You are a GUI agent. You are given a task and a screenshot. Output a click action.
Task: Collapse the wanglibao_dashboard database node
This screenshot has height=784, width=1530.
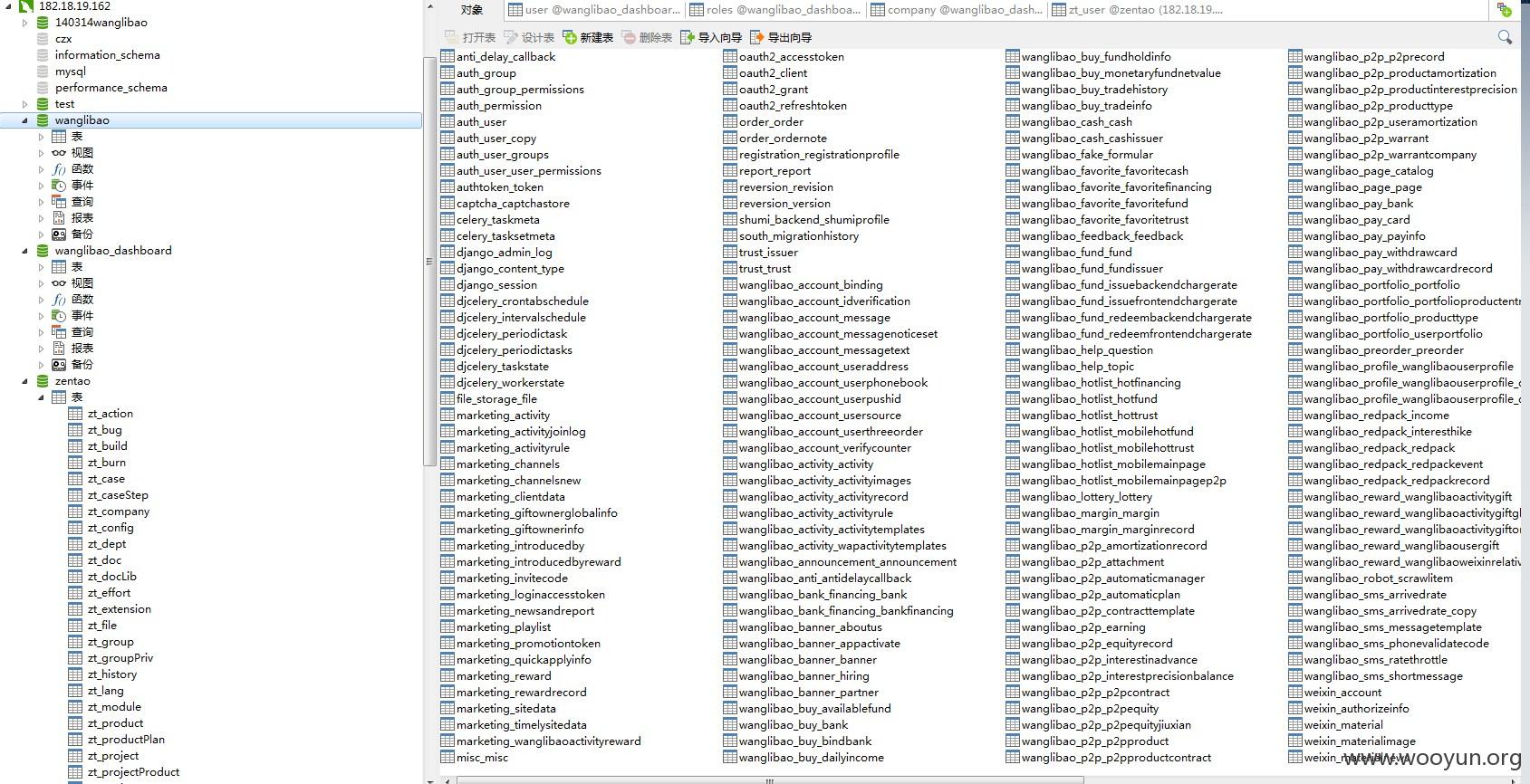(24, 251)
